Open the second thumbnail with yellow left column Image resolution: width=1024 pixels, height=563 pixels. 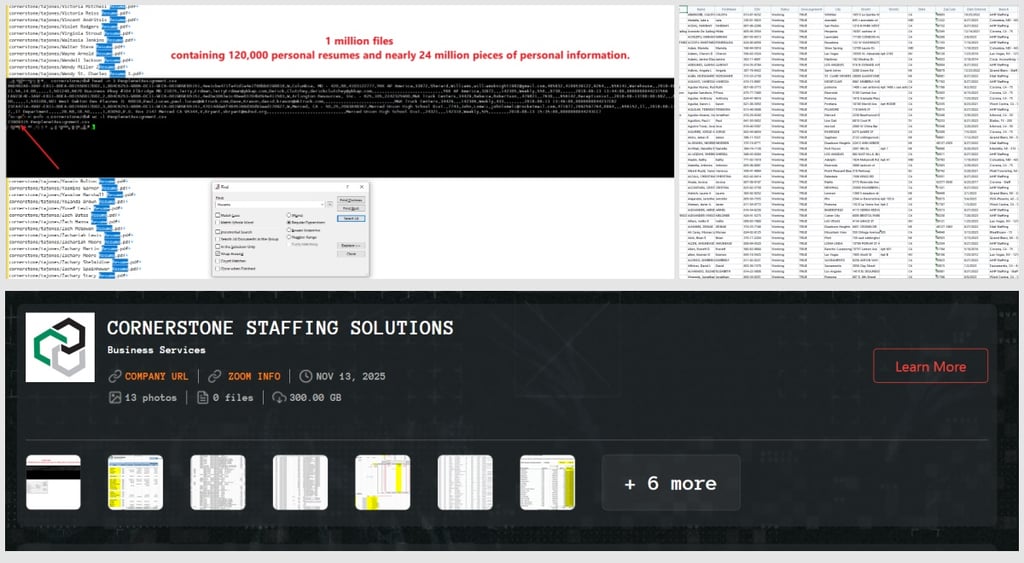tap(136, 483)
